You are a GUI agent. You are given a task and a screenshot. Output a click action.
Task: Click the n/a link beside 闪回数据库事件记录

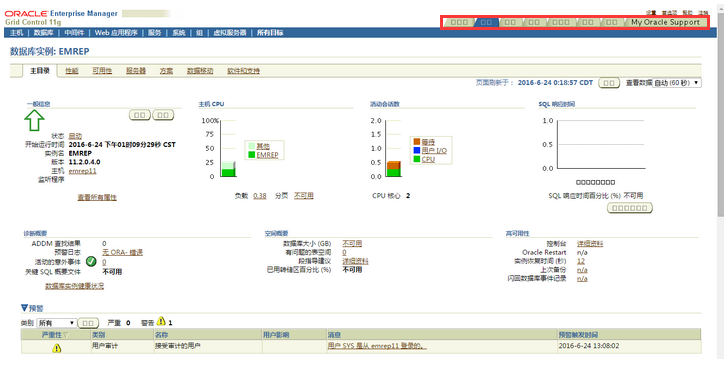582,279
